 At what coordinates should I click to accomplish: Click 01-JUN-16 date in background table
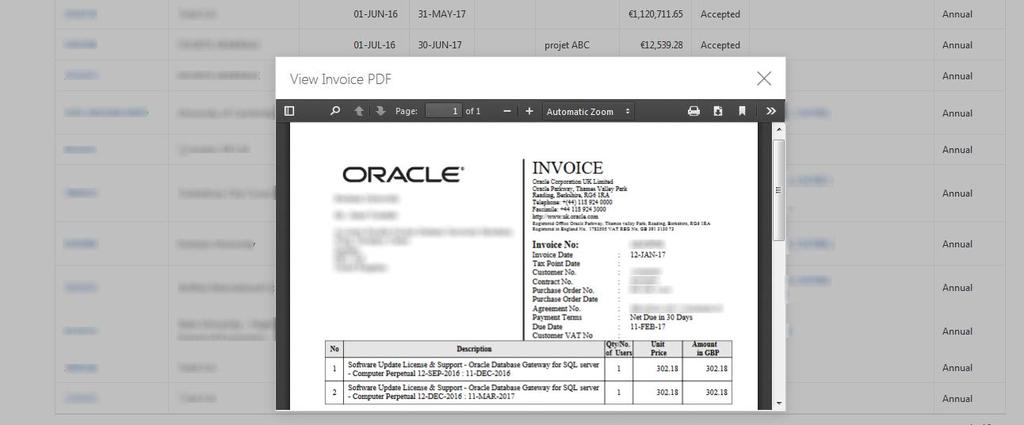[x=374, y=14]
